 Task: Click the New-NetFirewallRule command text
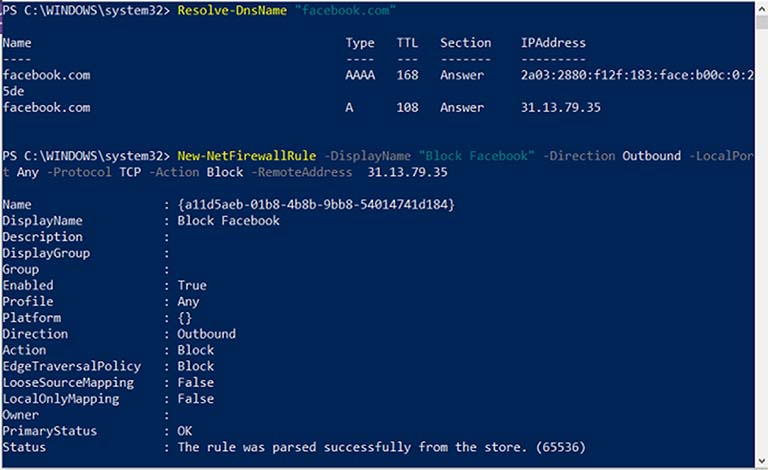[246, 157]
